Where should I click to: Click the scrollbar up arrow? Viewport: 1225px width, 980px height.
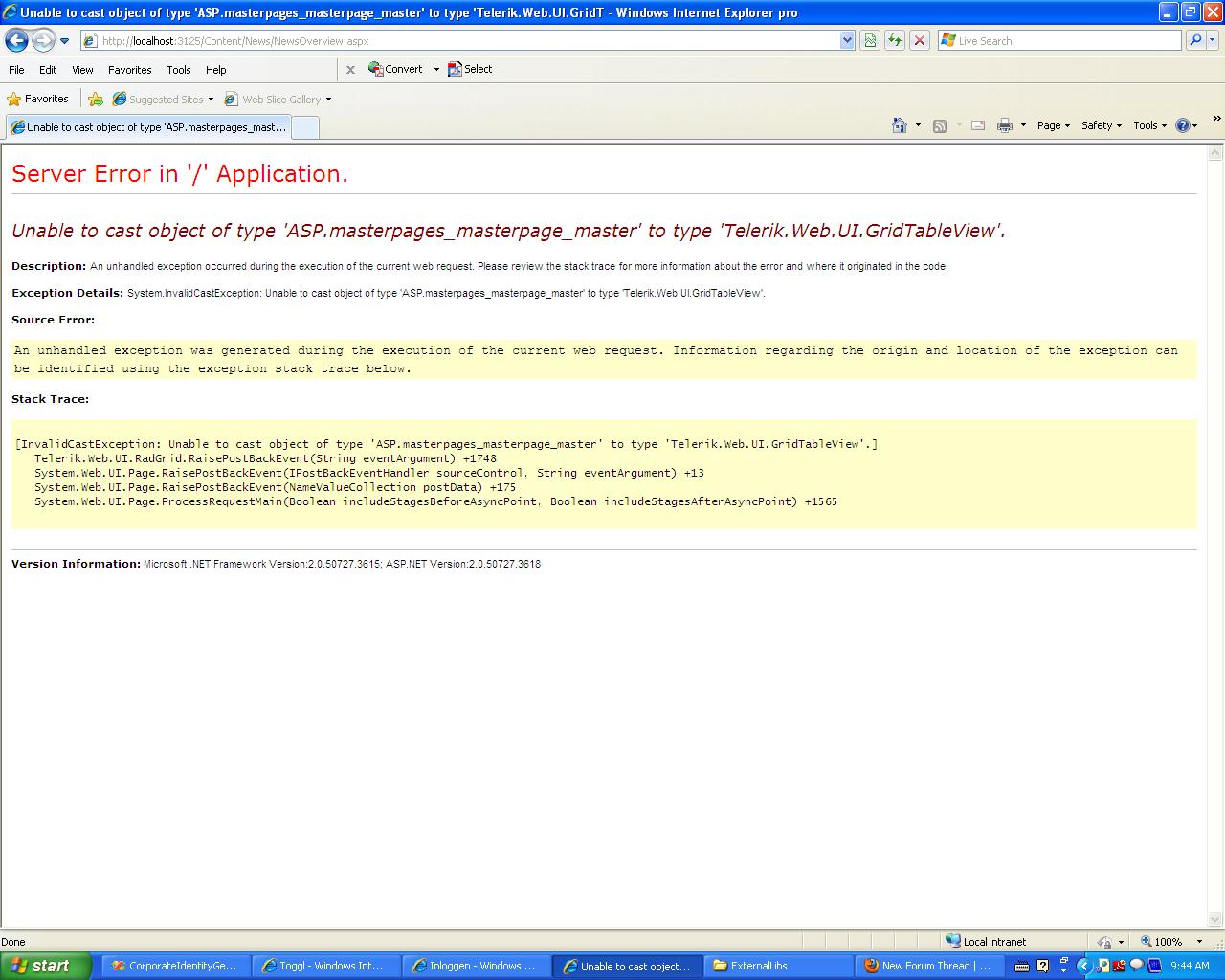(x=1216, y=153)
